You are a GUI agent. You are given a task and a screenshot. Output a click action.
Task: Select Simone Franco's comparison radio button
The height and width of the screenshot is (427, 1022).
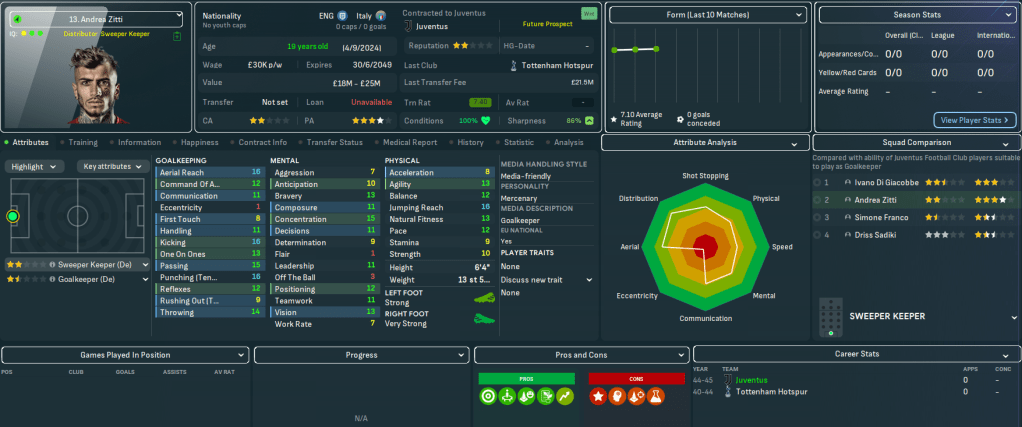(x=817, y=217)
